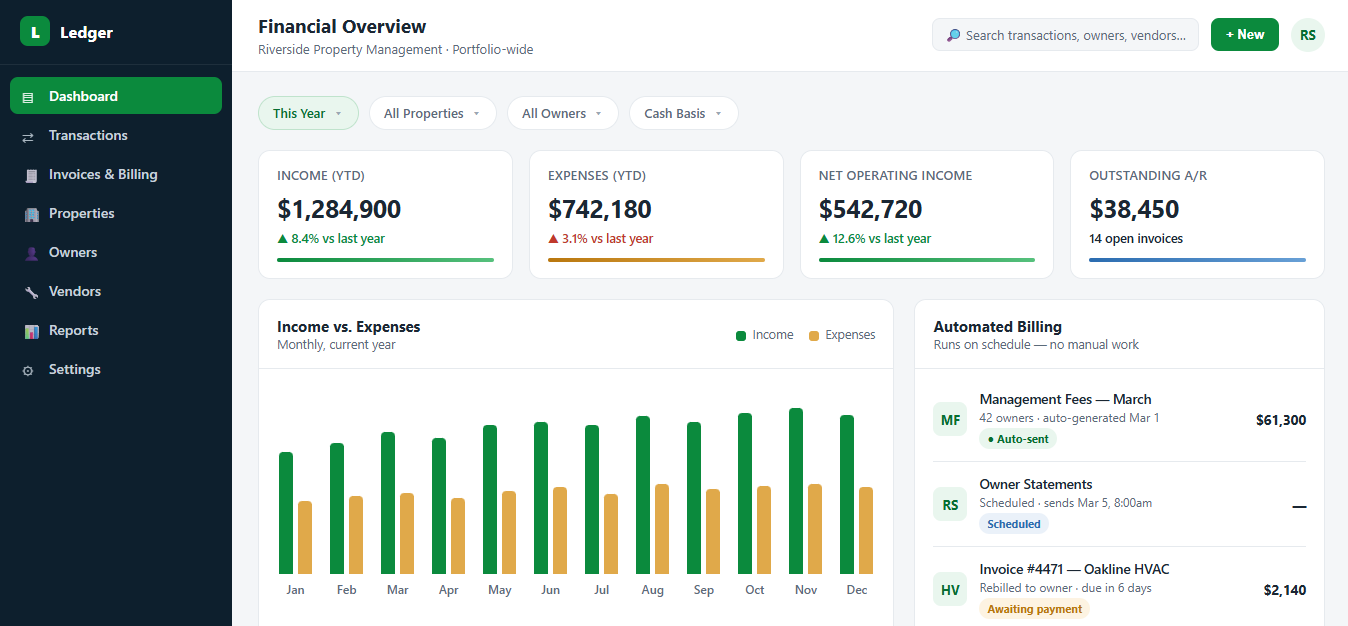Navigate to Invoices & Billing
The height and width of the screenshot is (626, 1348).
[x=116, y=174]
